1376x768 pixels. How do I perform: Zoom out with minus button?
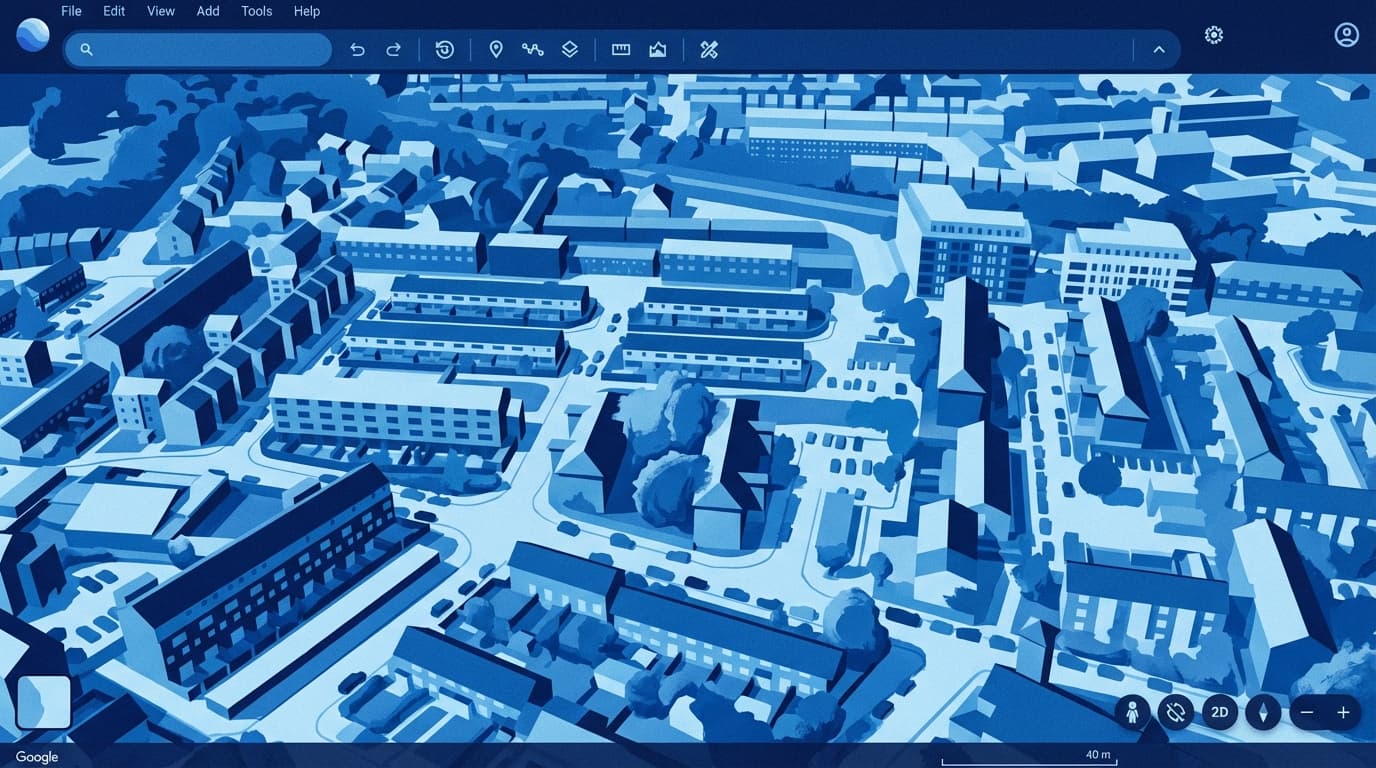pos(1307,712)
